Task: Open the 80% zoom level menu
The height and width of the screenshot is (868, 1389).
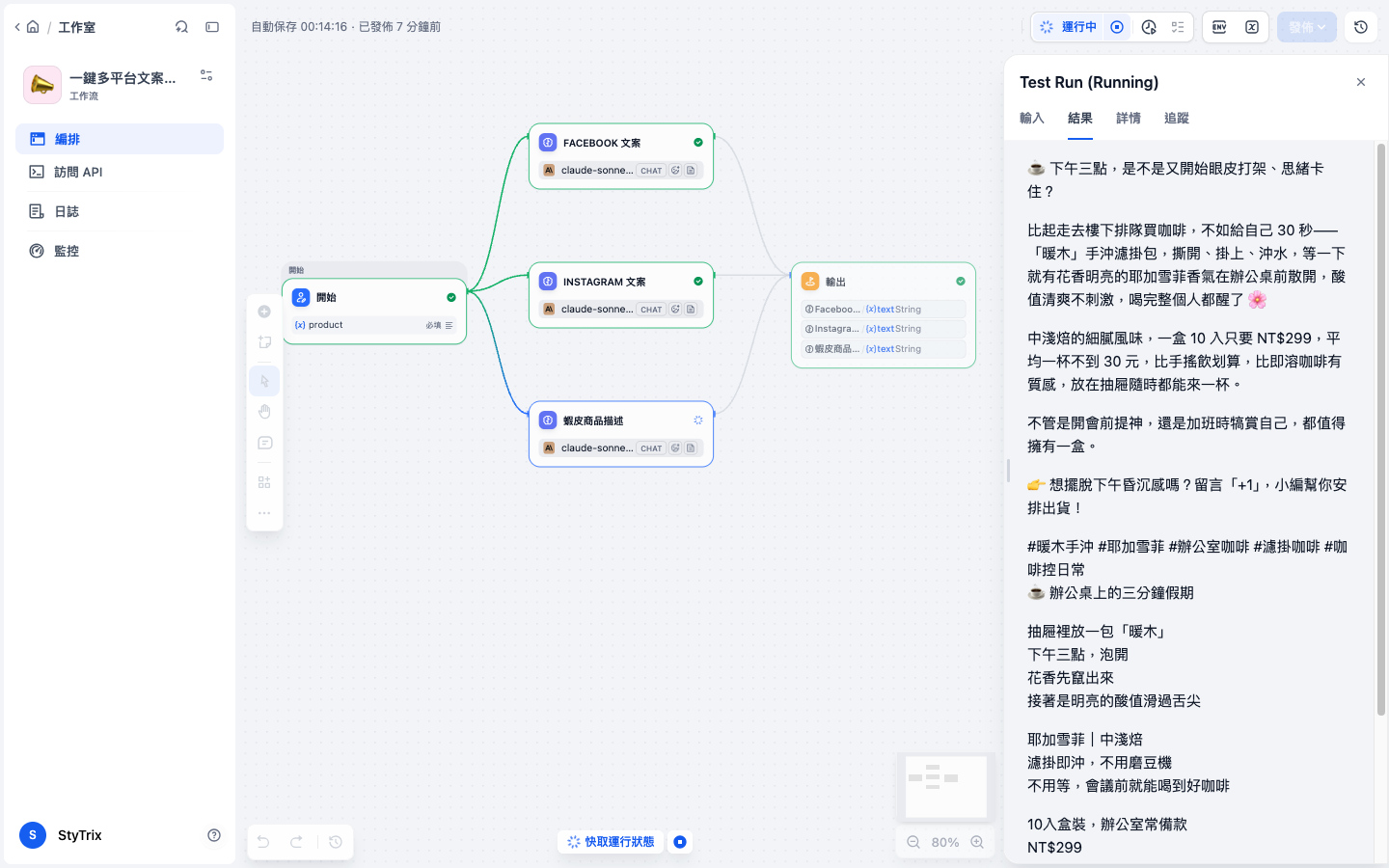Action: click(945, 842)
